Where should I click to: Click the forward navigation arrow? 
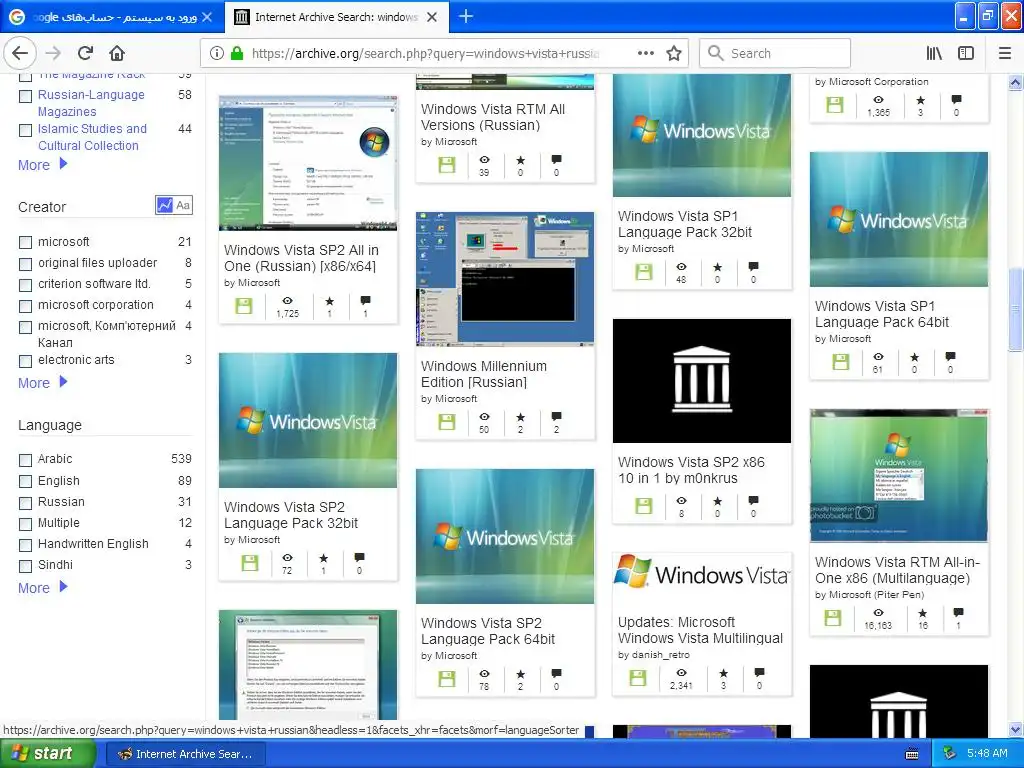[54, 53]
